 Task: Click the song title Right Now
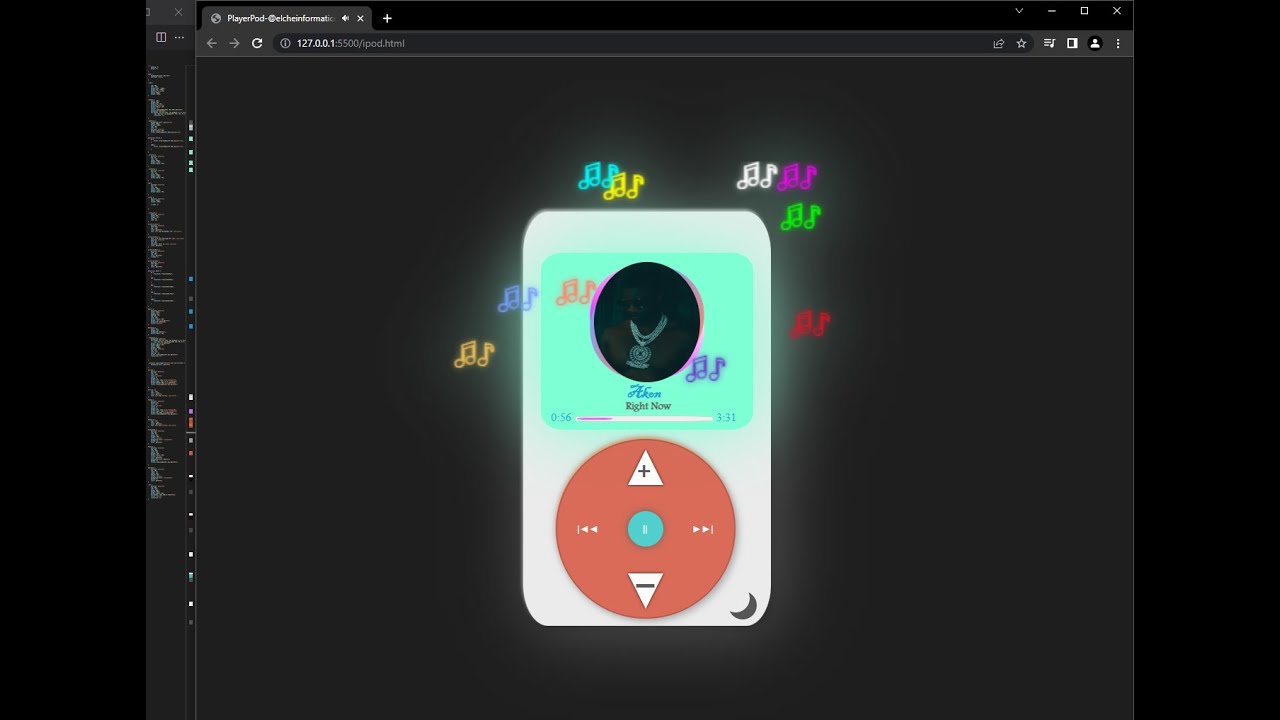pos(648,406)
